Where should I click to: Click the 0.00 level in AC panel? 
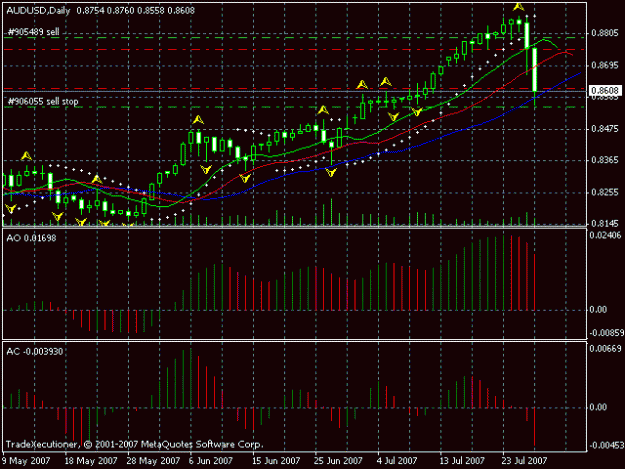[598, 407]
